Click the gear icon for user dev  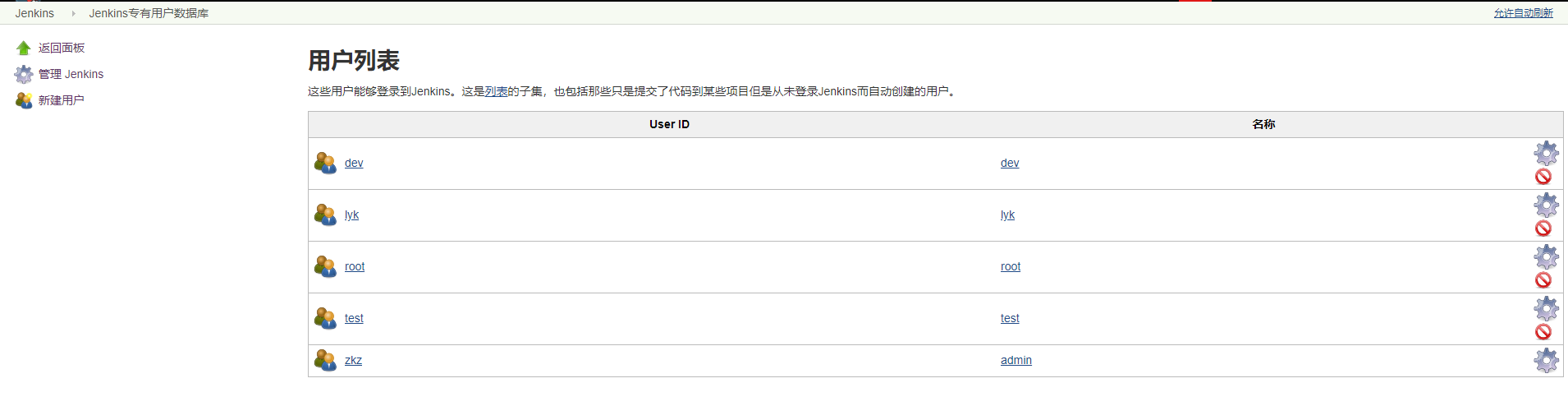pos(1546,153)
